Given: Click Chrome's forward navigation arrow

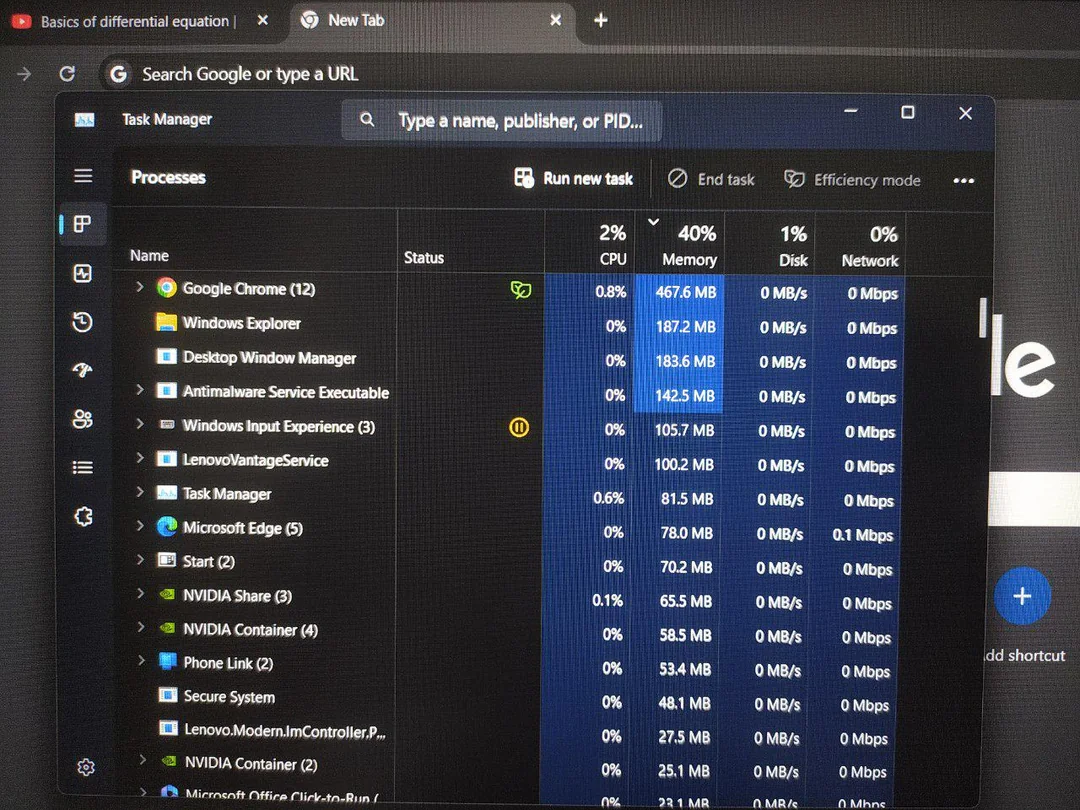Looking at the screenshot, I should point(24,73).
